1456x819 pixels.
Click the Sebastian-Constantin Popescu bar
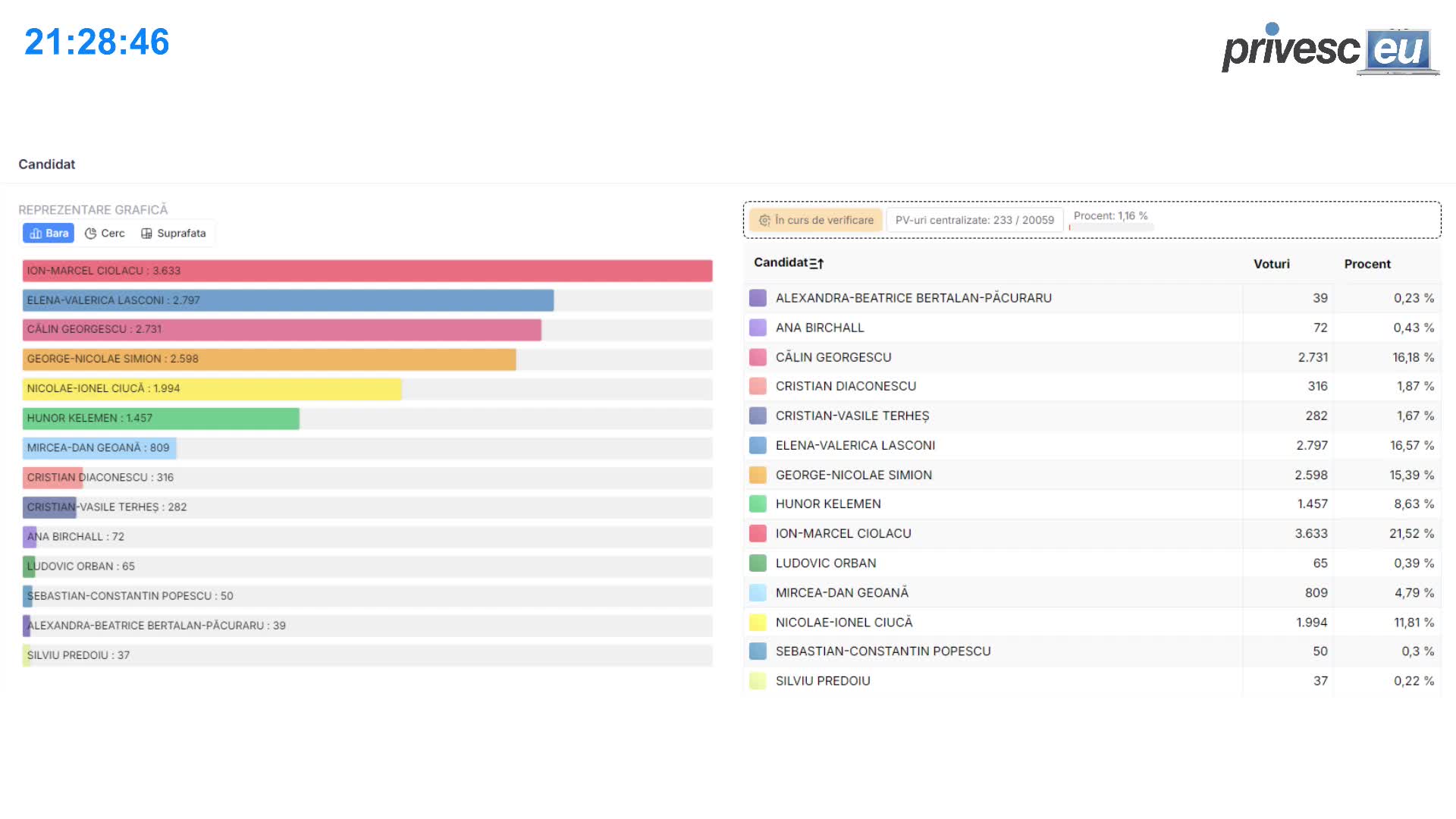point(27,596)
